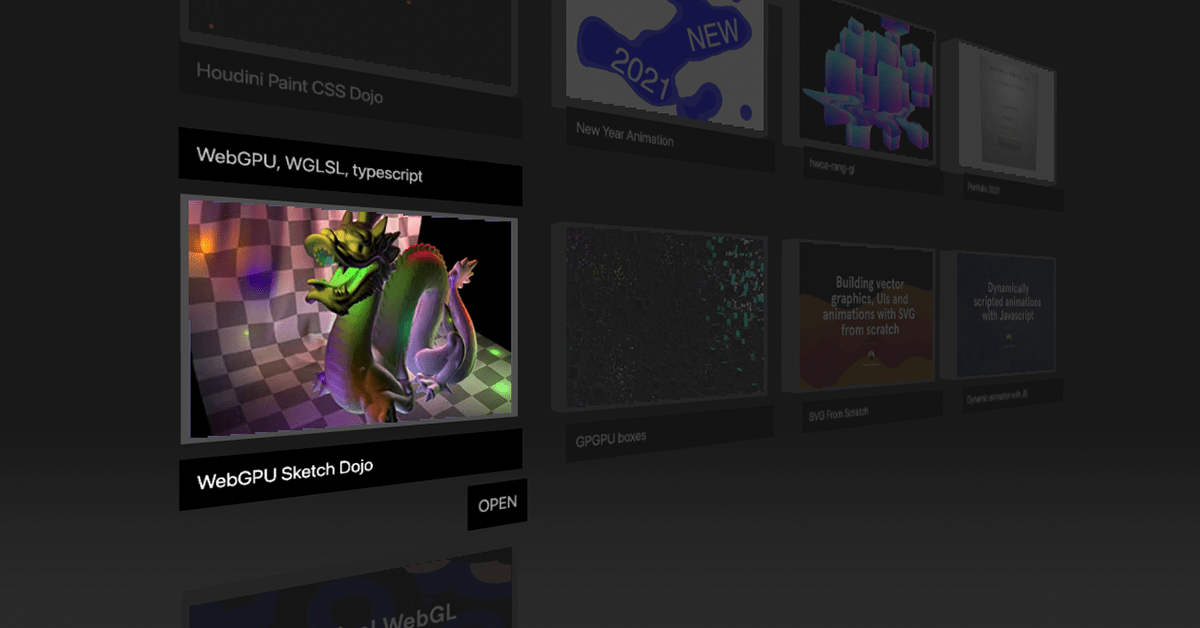Open the New Year Animation 2021 thumbnail

(x=664, y=65)
